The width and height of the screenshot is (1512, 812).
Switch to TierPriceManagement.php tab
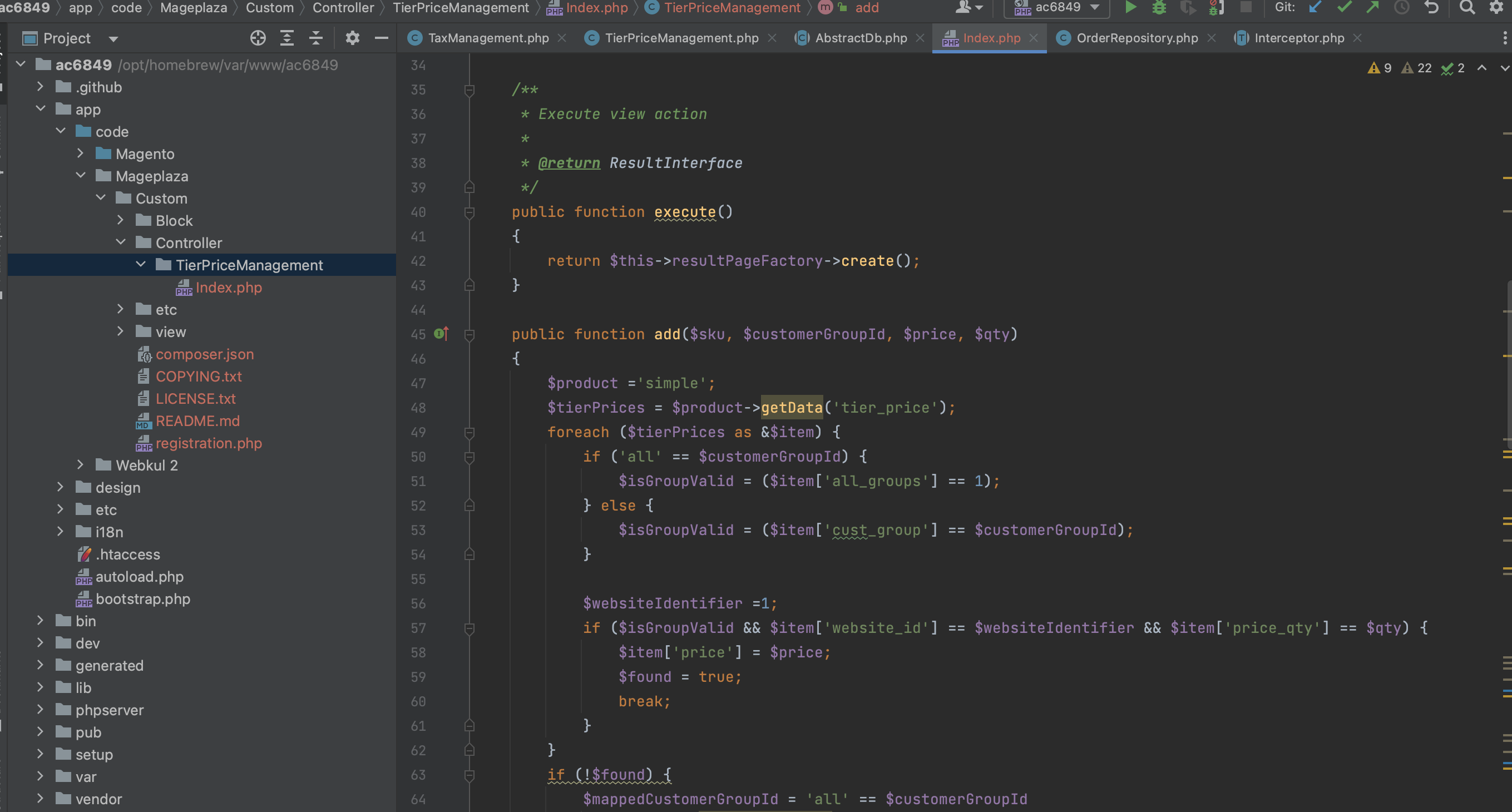click(x=681, y=38)
